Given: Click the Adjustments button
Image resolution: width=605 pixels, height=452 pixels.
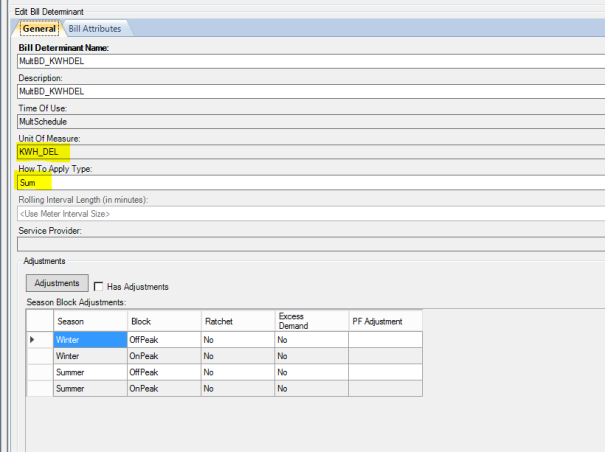Looking at the screenshot, I should coord(57,283).
